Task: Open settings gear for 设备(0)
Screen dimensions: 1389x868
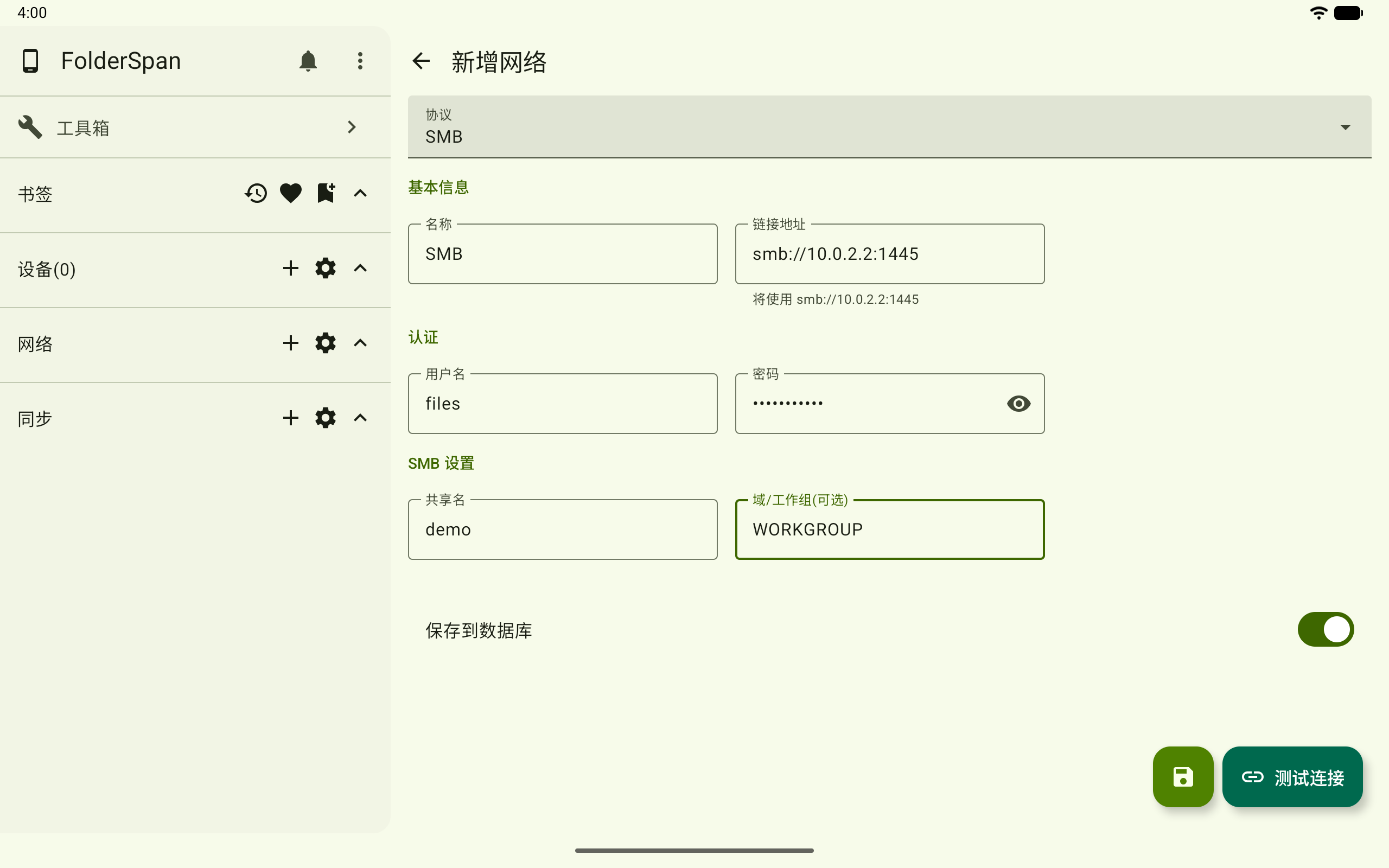Action: click(x=326, y=268)
